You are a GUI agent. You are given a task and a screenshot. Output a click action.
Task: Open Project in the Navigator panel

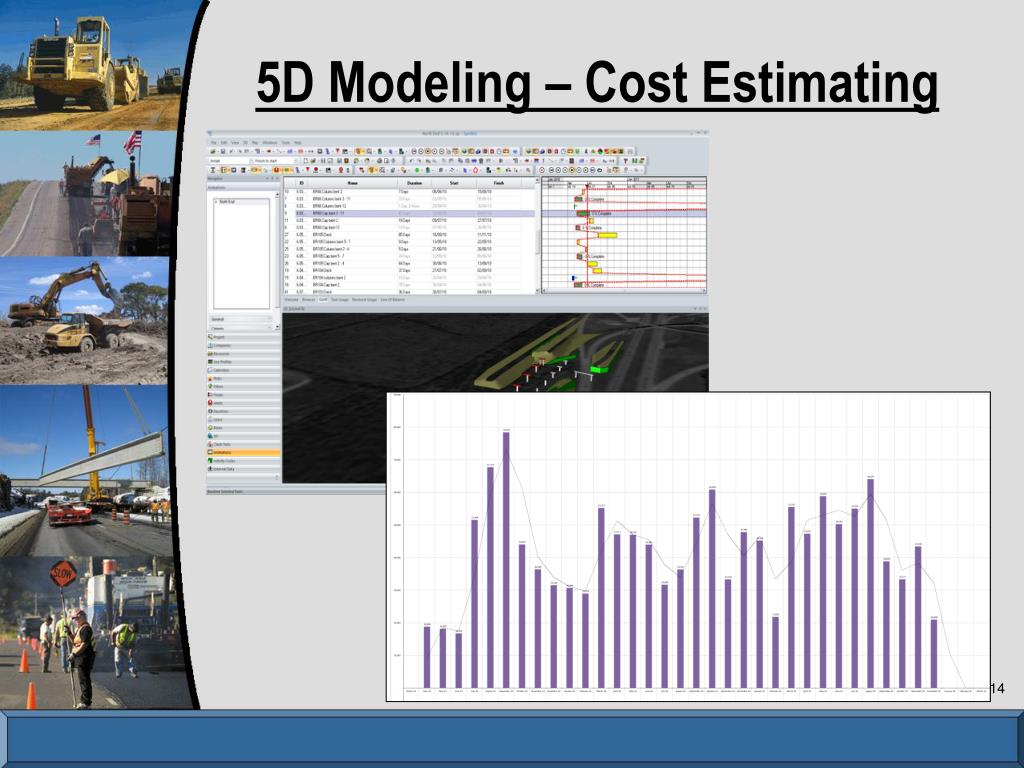tap(243, 337)
